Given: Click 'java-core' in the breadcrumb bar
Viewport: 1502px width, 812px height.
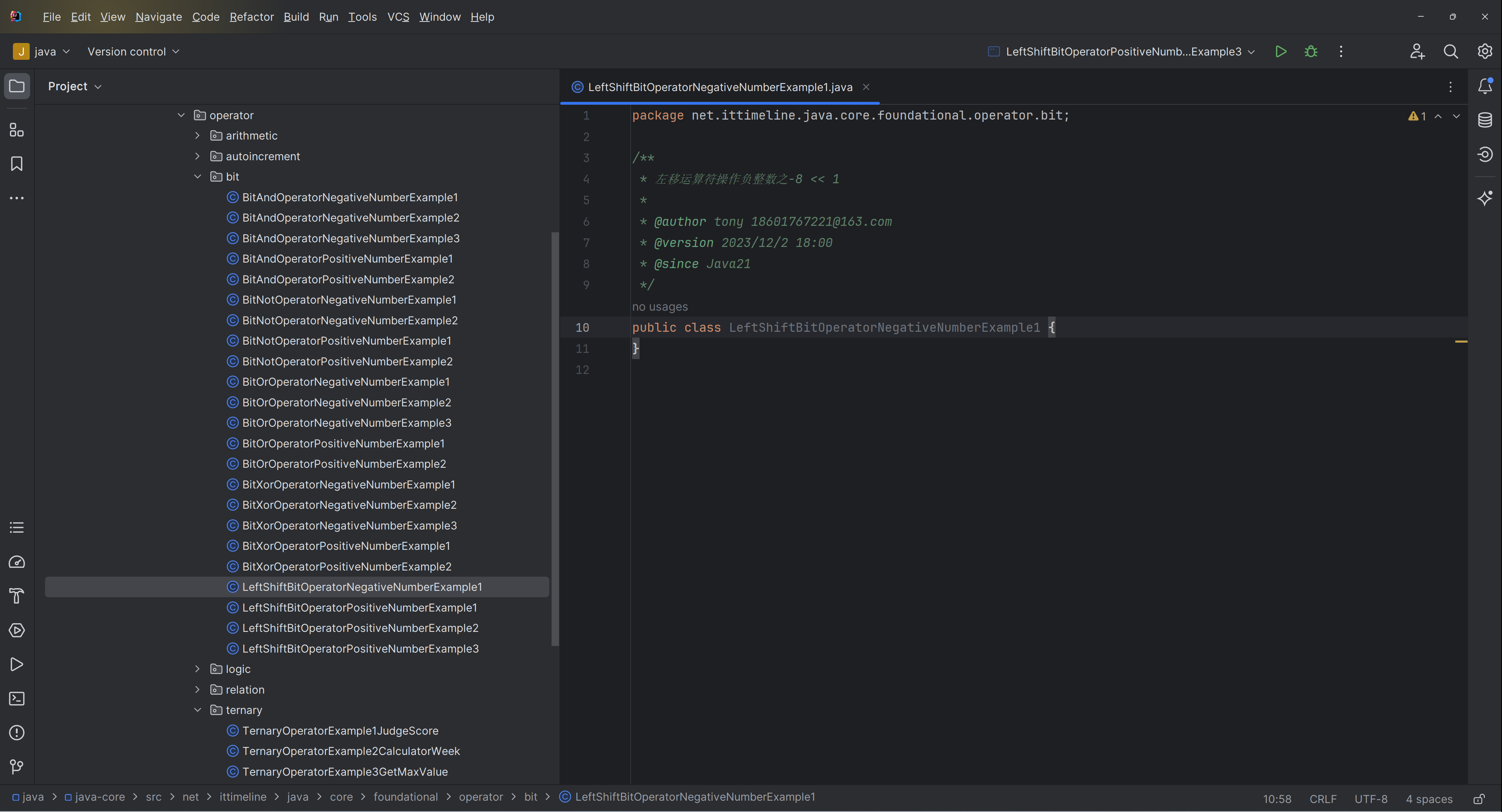Looking at the screenshot, I should 95,797.
